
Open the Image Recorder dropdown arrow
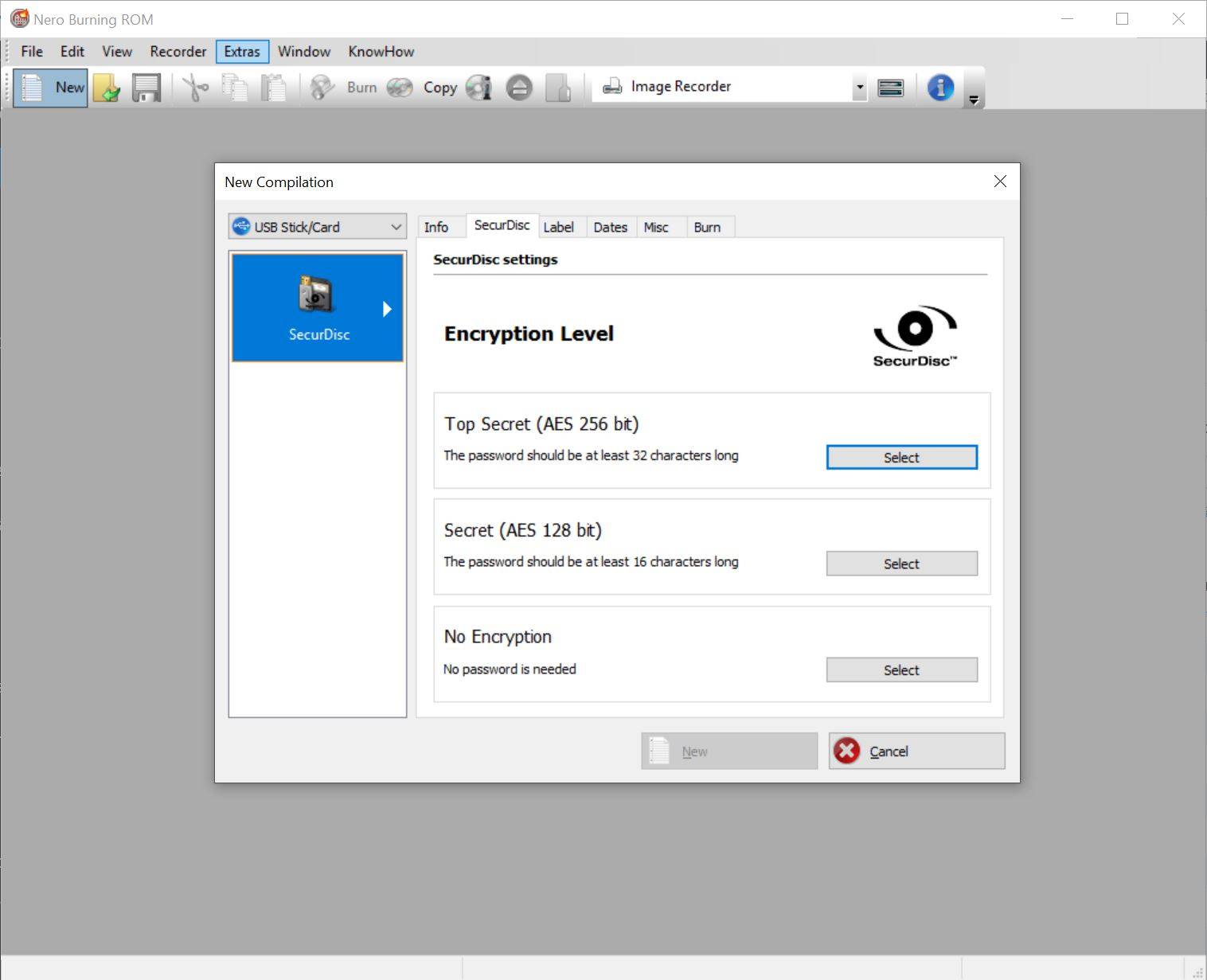click(x=859, y=88)
